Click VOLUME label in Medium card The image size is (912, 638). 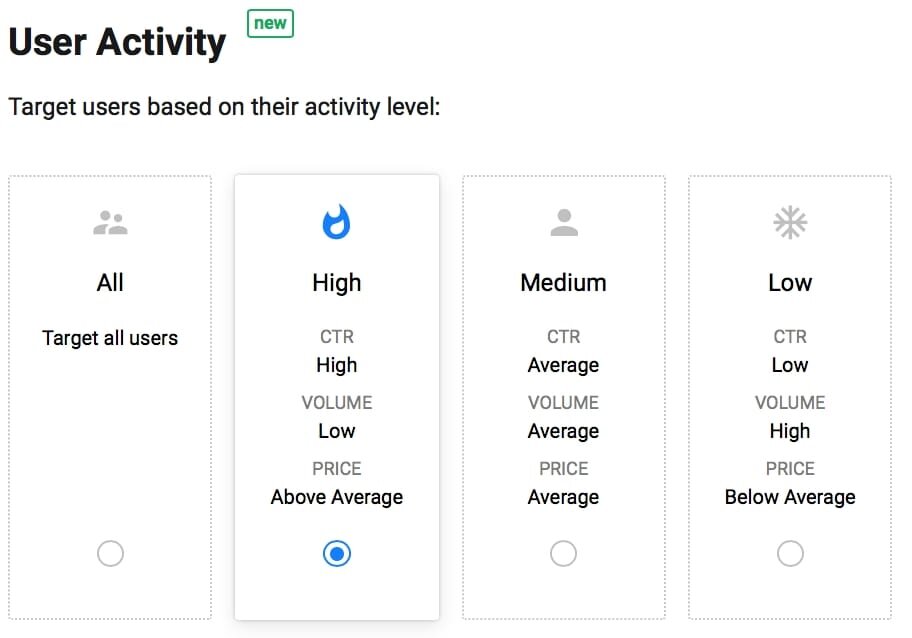tap(563, 402)
